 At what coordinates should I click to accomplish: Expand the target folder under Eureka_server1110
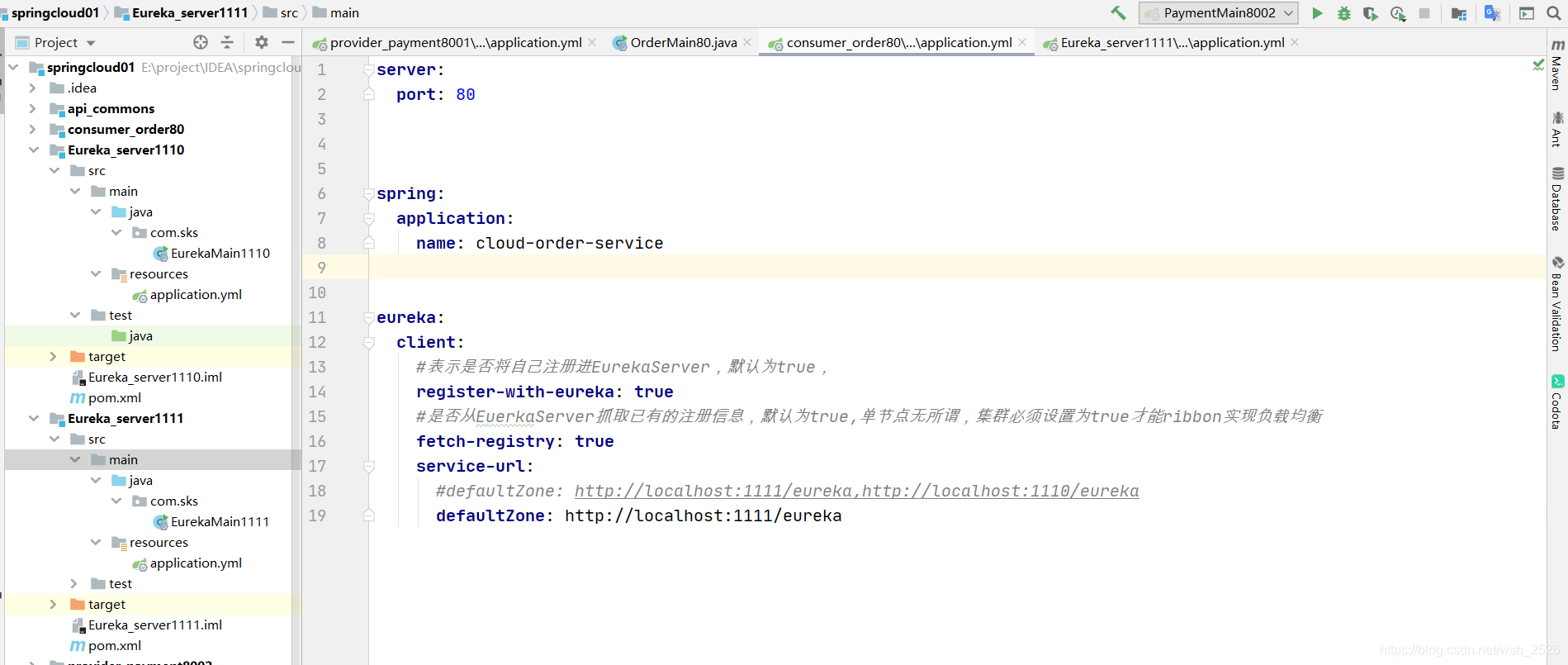point(53,356)
